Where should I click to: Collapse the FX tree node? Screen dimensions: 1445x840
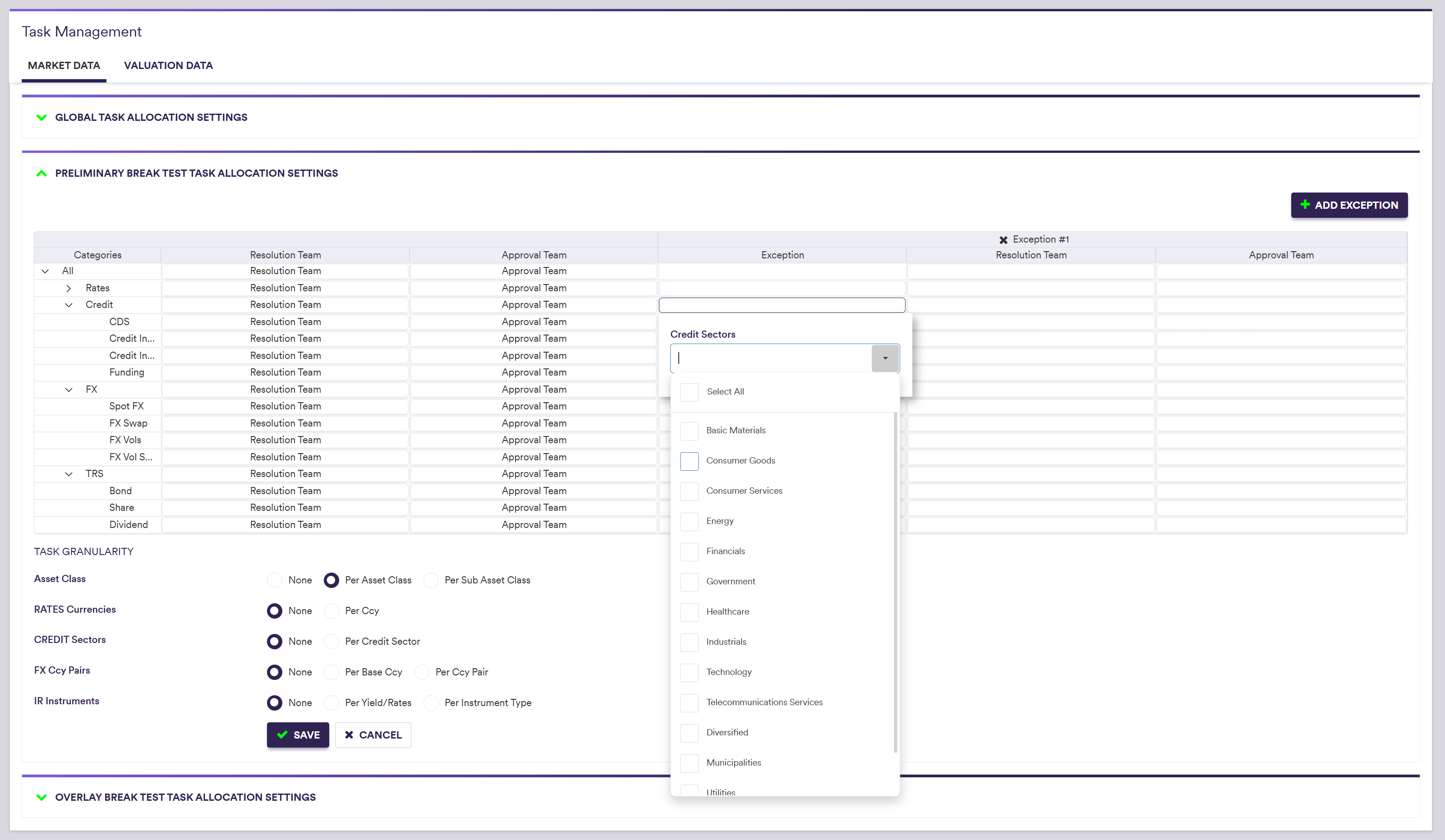(x=69, y=389)
